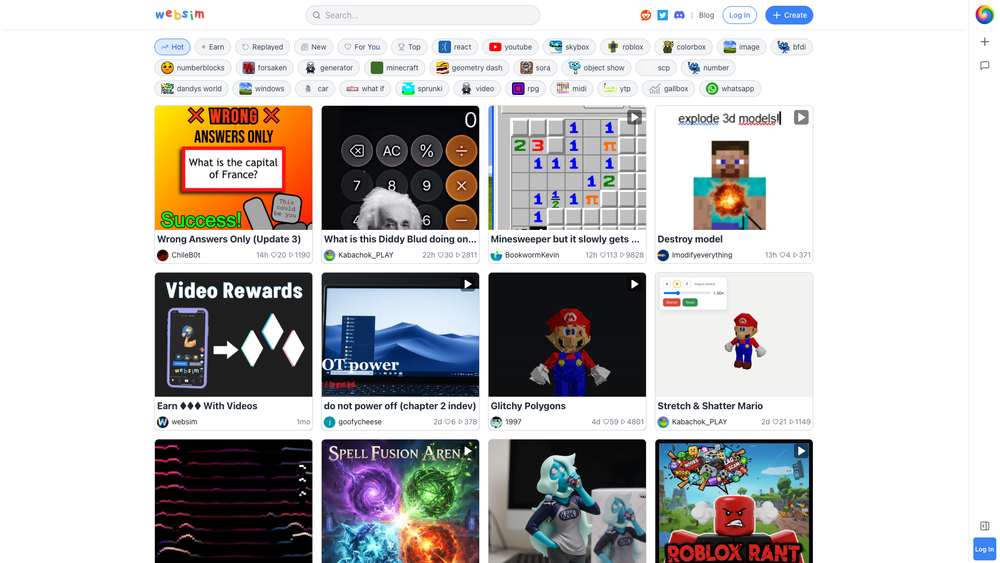Screen dimensions: 1000x563
Task: Choose the ytp tag chip
Action: pyautogui.click(x=617, y=89)
